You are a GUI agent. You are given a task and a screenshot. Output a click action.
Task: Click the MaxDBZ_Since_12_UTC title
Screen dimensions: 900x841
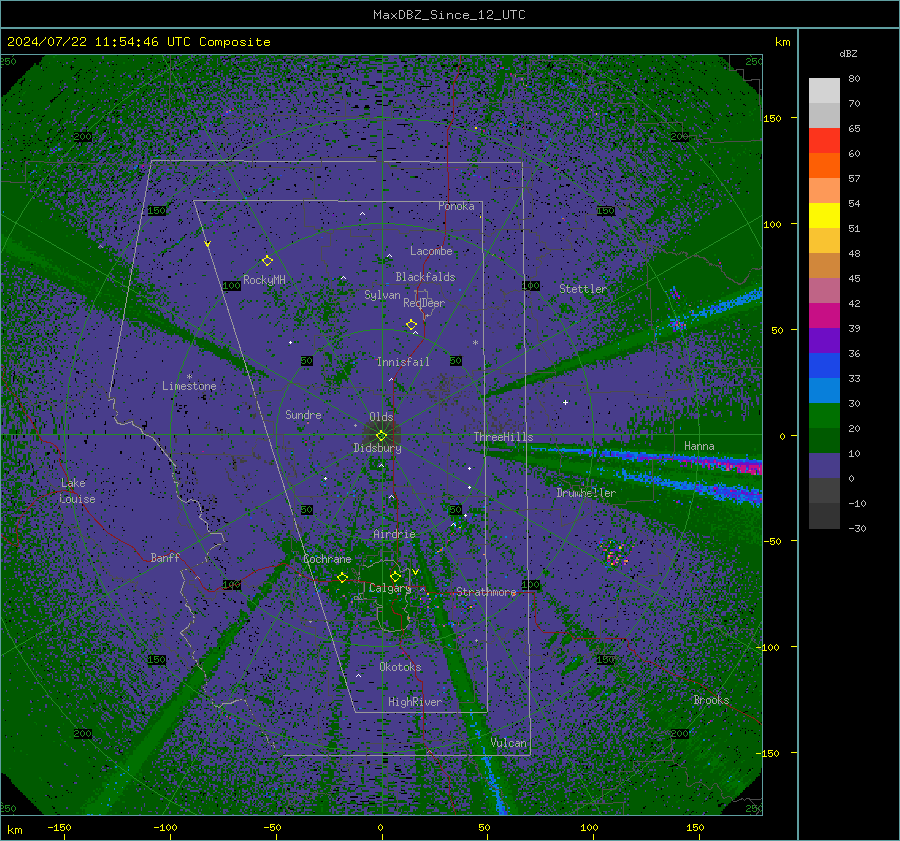(x=449, y=15)
